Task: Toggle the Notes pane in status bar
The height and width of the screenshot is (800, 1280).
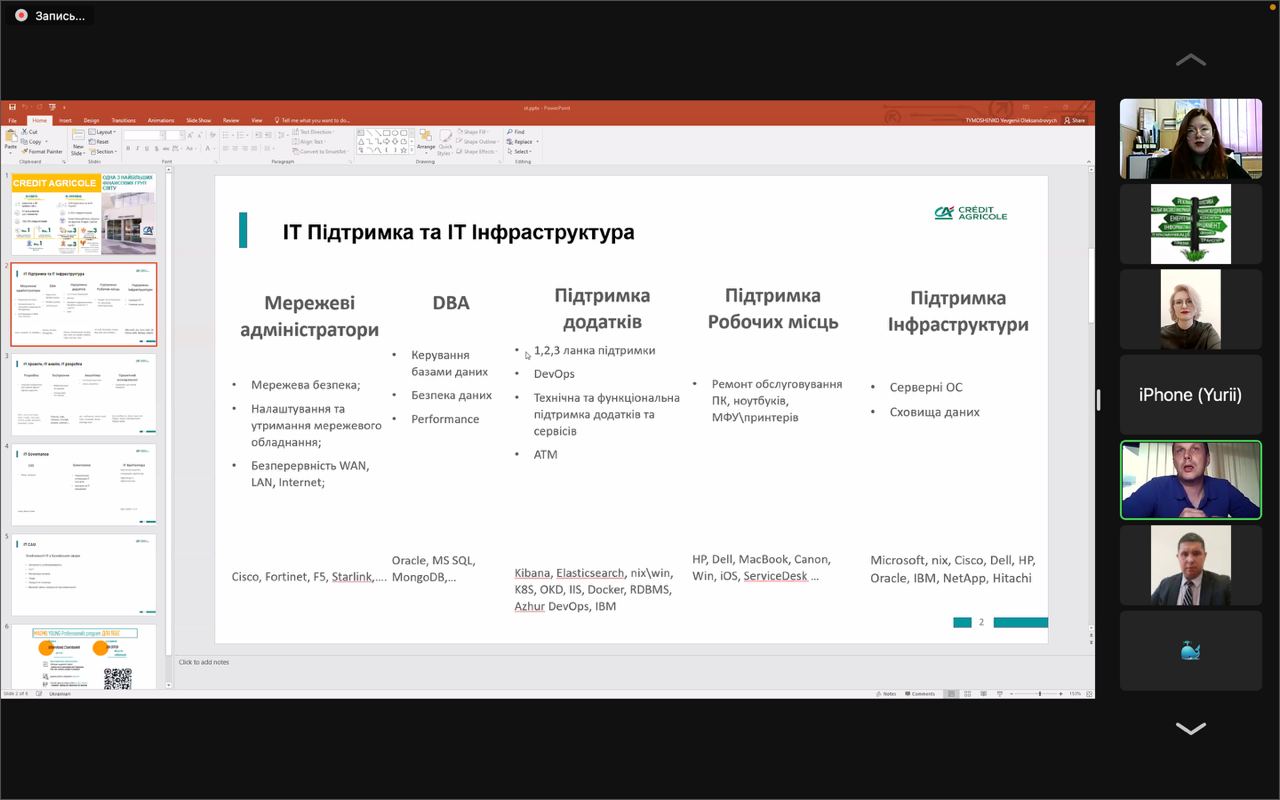Action: (886, 693)
